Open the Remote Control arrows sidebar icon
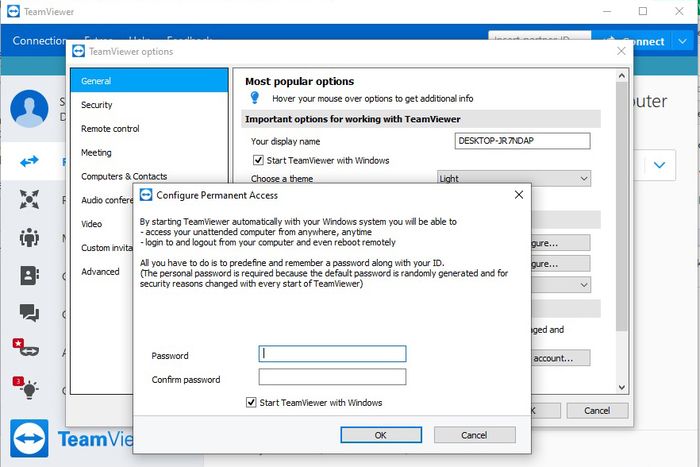The height and width of the screenshot is (467, 700). click(29, 161)
